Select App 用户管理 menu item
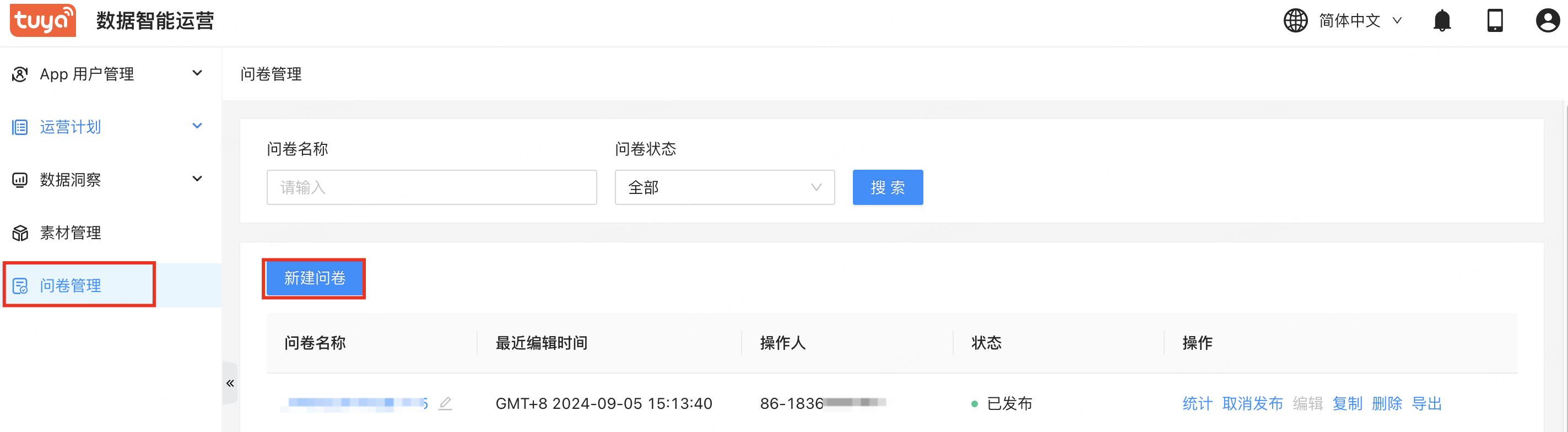This screenshot has width=1568, height=432. [111, 74]
